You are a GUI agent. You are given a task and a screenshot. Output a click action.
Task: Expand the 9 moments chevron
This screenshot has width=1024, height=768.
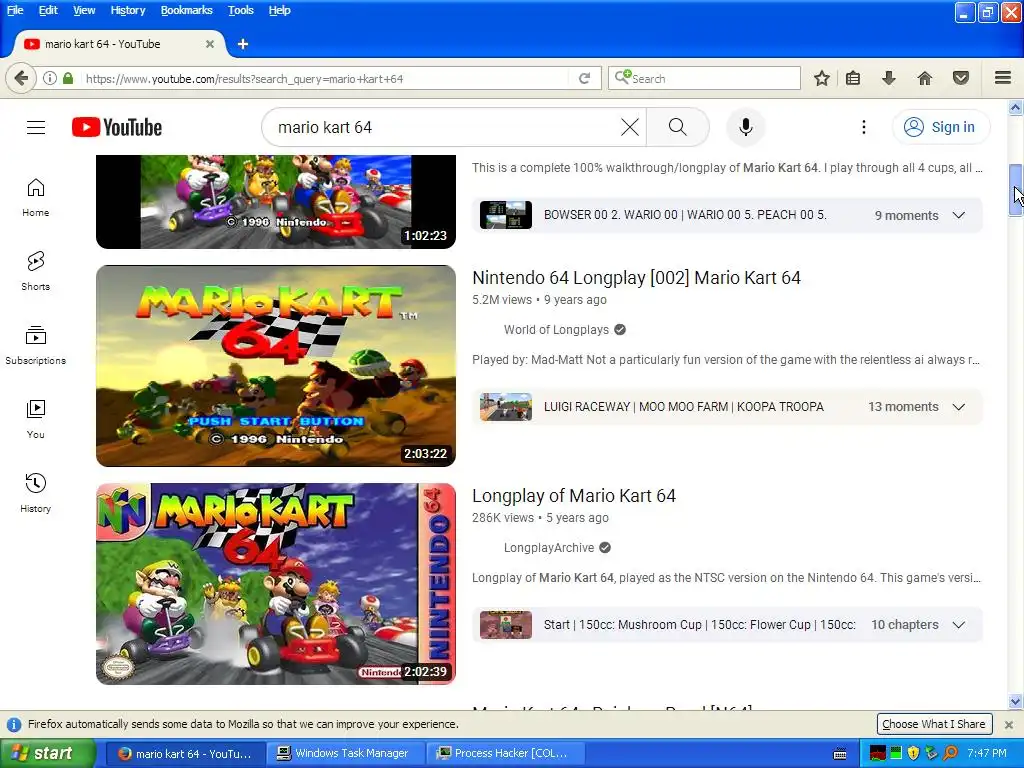coord(959,216)
